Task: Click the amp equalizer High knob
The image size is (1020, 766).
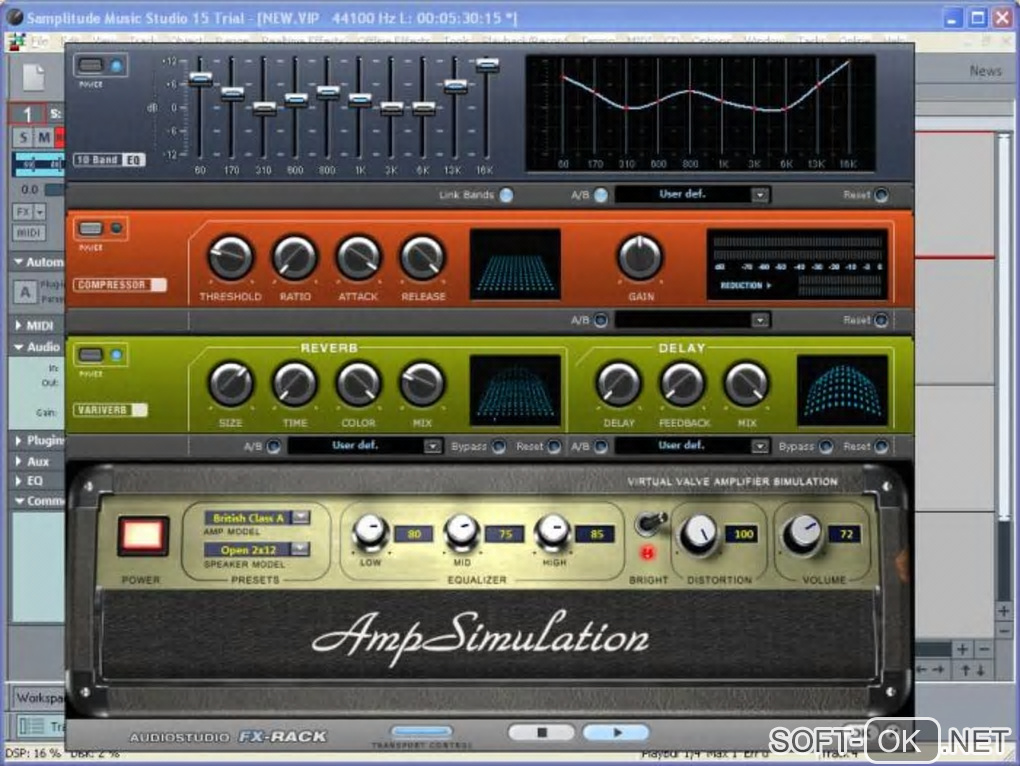Action: [552, 532]
